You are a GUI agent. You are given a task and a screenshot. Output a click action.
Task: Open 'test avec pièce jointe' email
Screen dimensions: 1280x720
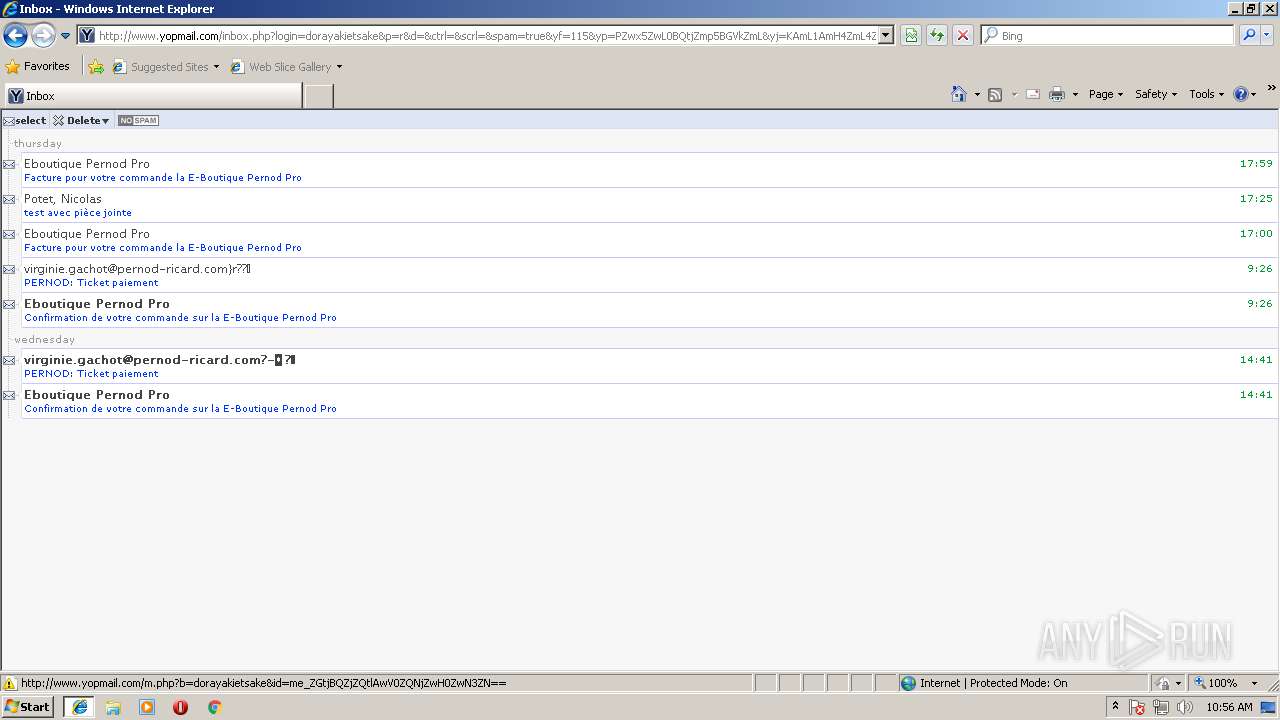(648, 205)
